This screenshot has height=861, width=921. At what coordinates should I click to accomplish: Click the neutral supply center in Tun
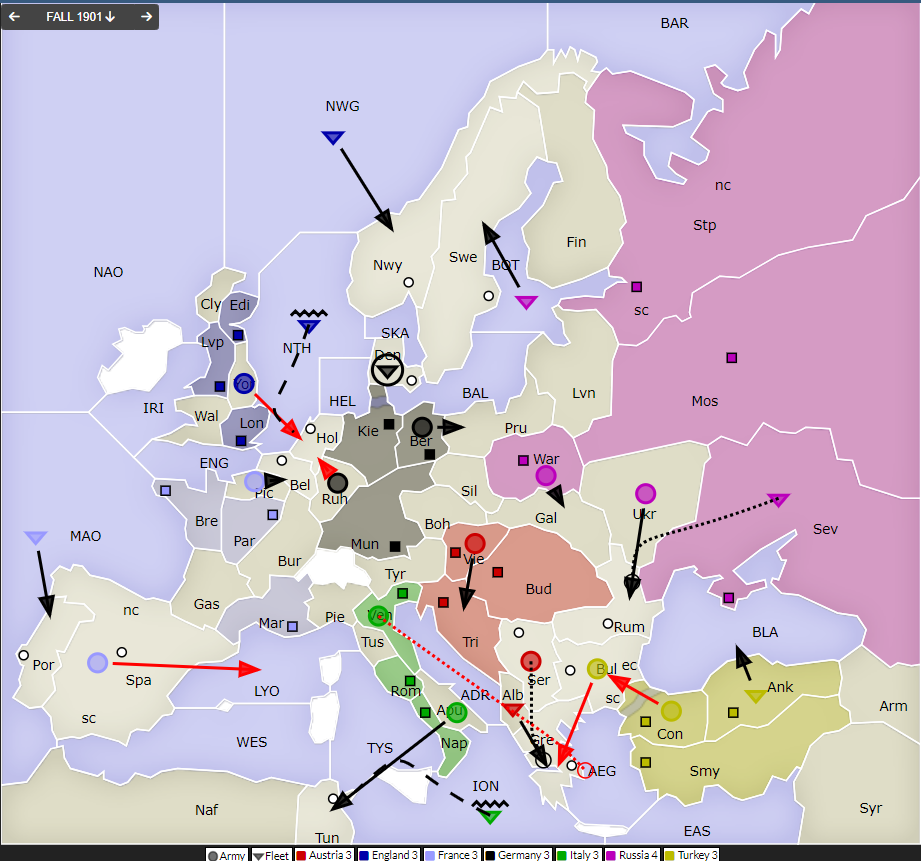click(333, 799)
